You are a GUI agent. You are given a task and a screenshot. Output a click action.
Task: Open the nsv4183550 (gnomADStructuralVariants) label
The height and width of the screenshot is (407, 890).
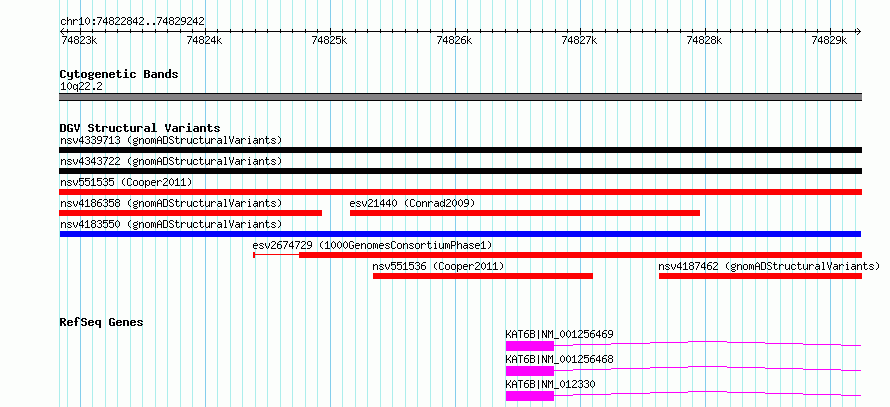click(x=171, y=224)
